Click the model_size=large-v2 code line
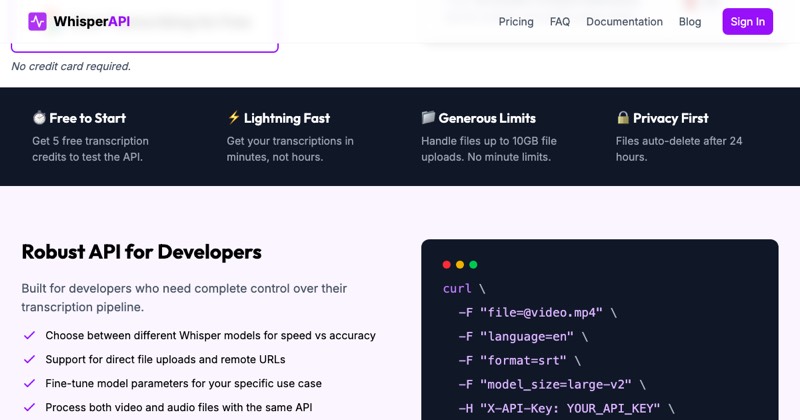The height and width of the screenshot is (420, 800). coord(552,384)
